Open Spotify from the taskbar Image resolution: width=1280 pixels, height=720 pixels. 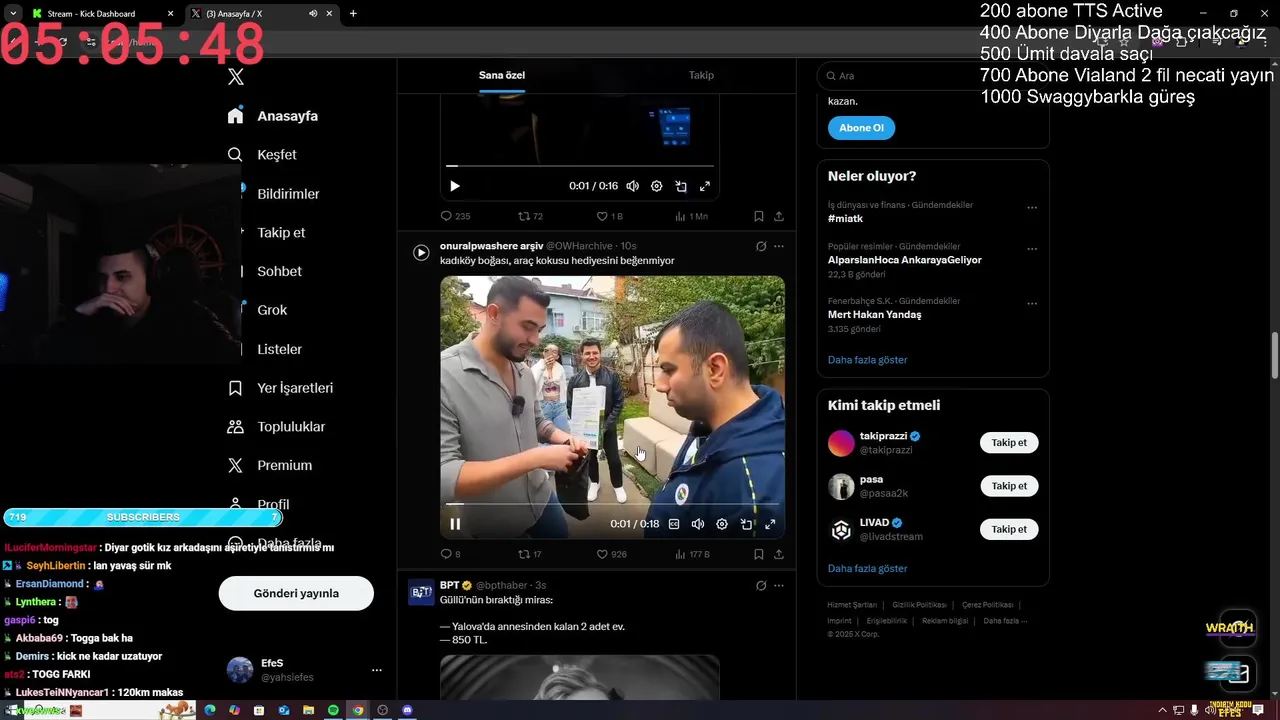tap(333, 710)
